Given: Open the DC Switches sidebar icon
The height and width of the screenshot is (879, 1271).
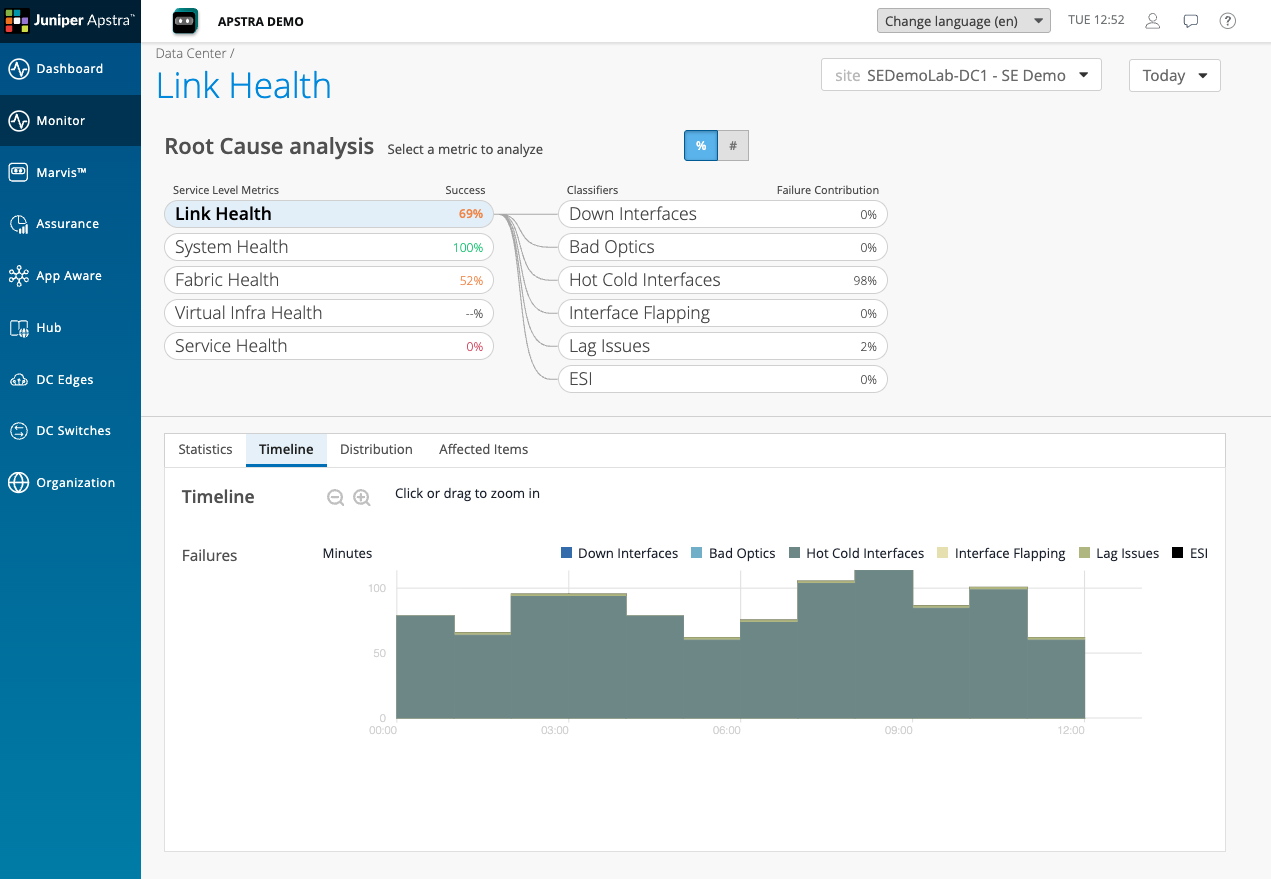Looking at the screenshot, I should tap(19, 431).
